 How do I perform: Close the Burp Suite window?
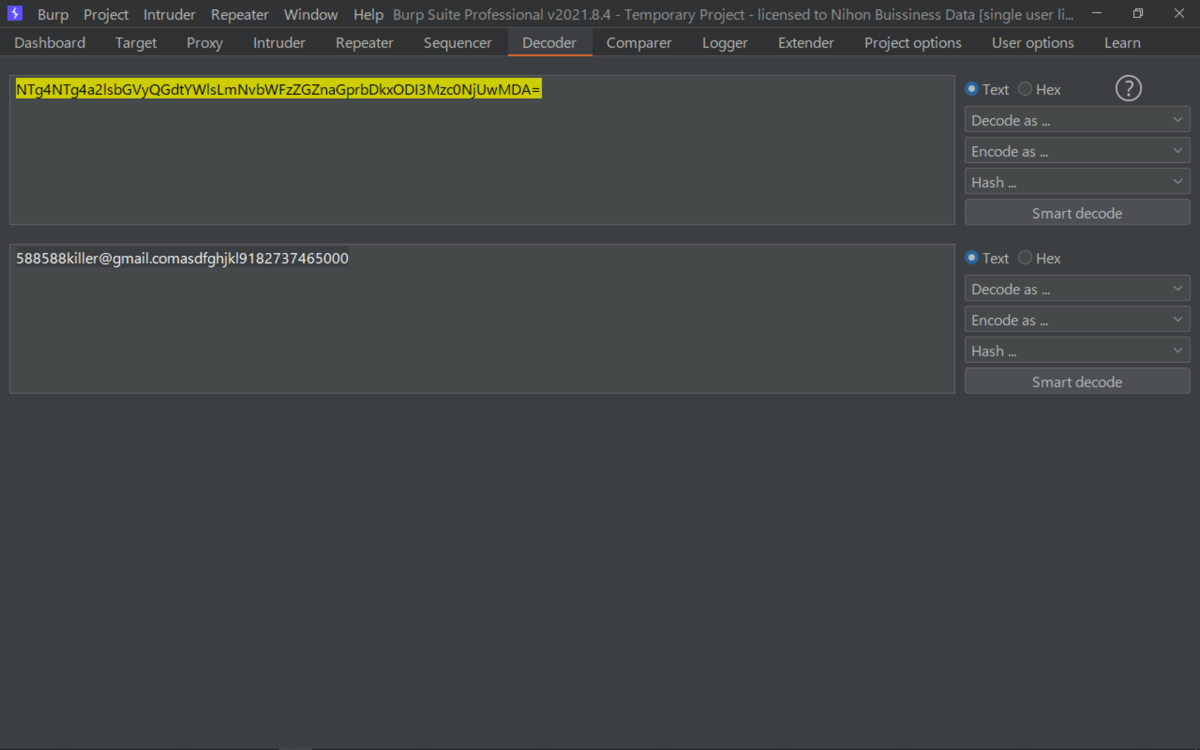pos(1178,14)
